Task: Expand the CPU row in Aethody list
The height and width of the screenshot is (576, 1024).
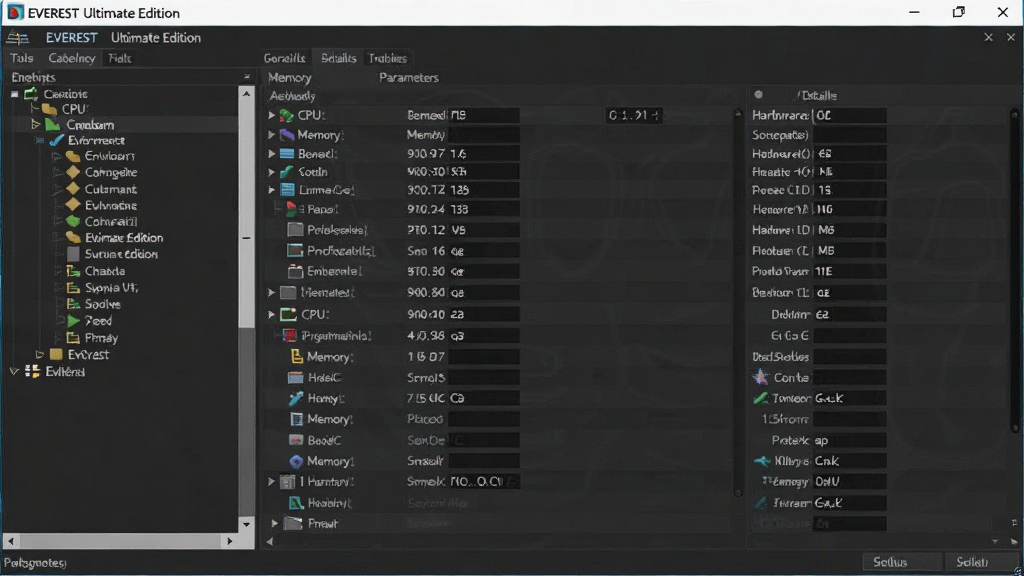Action: (x=271, y=115)
